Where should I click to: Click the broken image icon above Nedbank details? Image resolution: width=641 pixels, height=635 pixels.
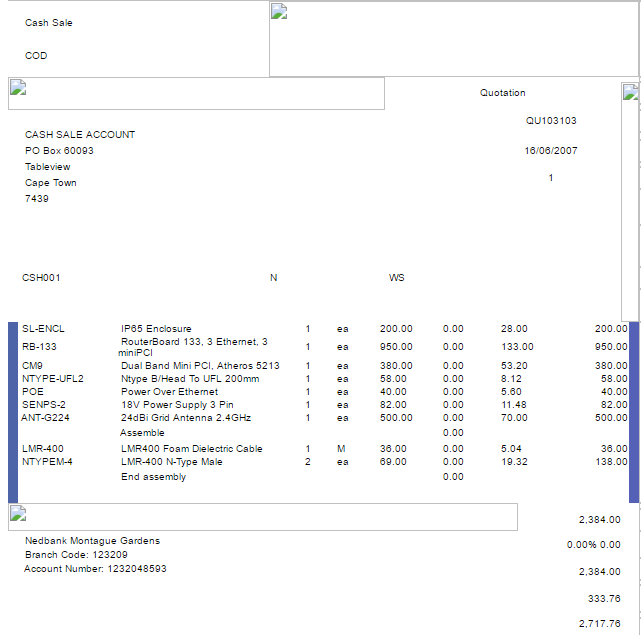pos(17,514)
